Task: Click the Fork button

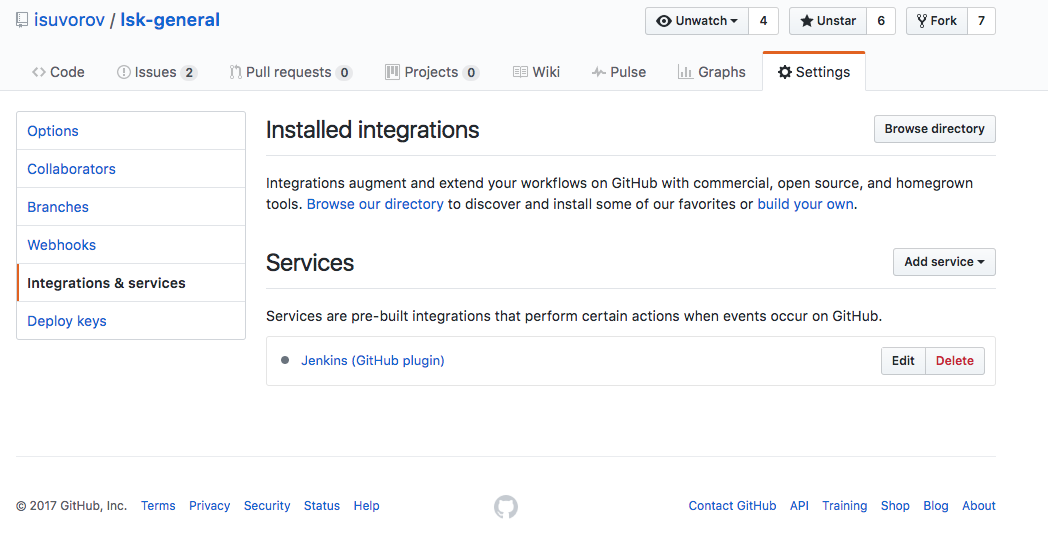Action: (x=937, y=21)
